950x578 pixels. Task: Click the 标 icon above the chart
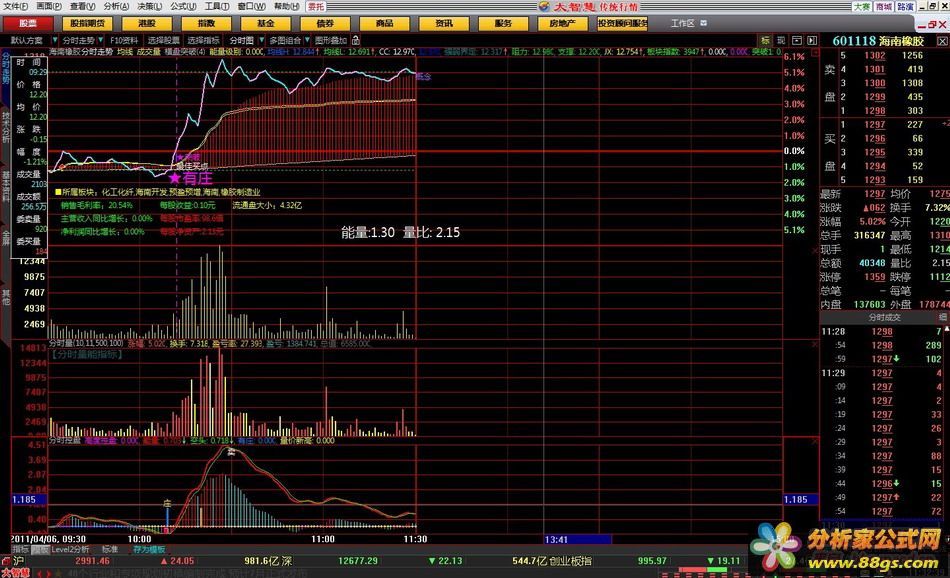click(765, 41)
